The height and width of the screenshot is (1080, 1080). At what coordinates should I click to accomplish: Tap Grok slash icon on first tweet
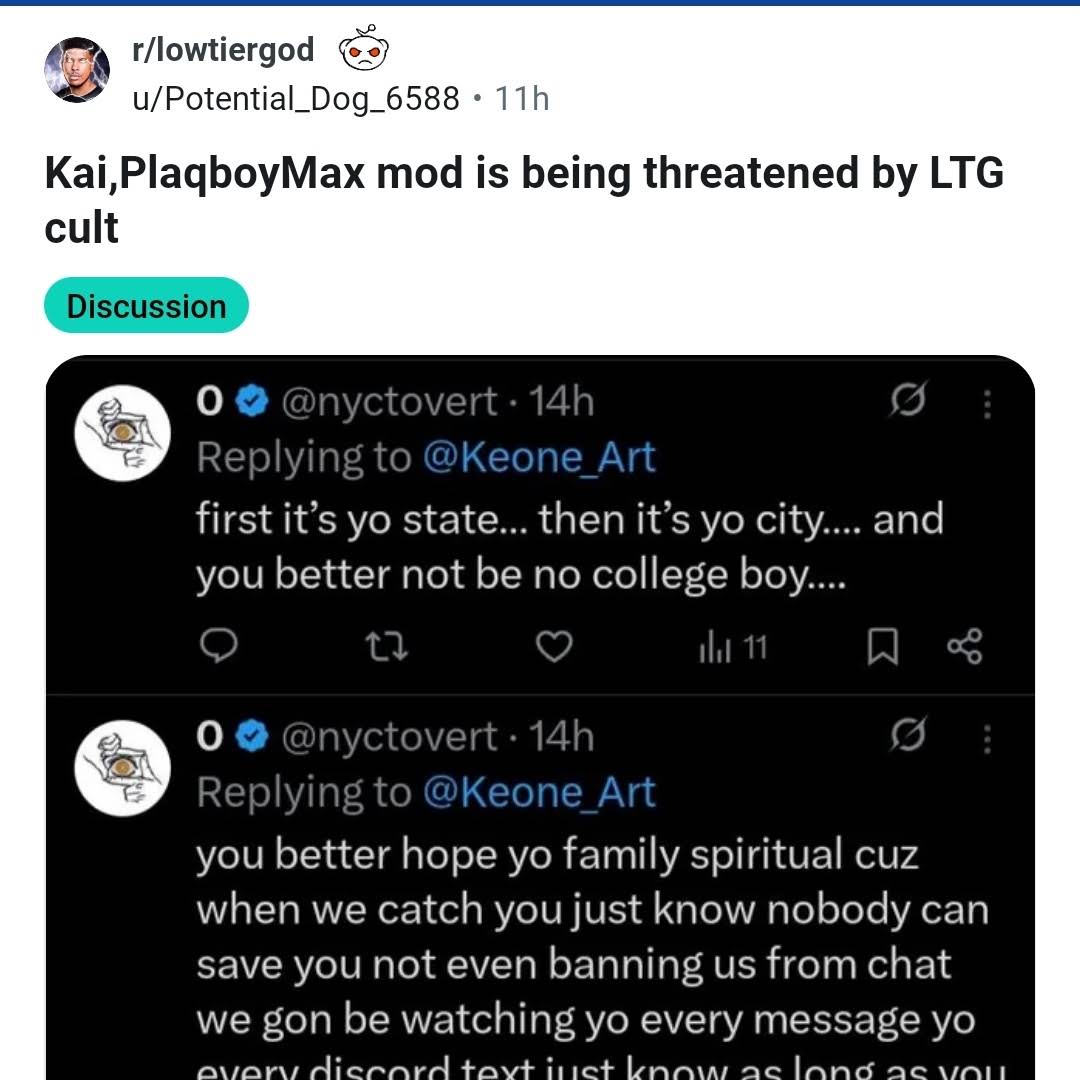(908, 399)
